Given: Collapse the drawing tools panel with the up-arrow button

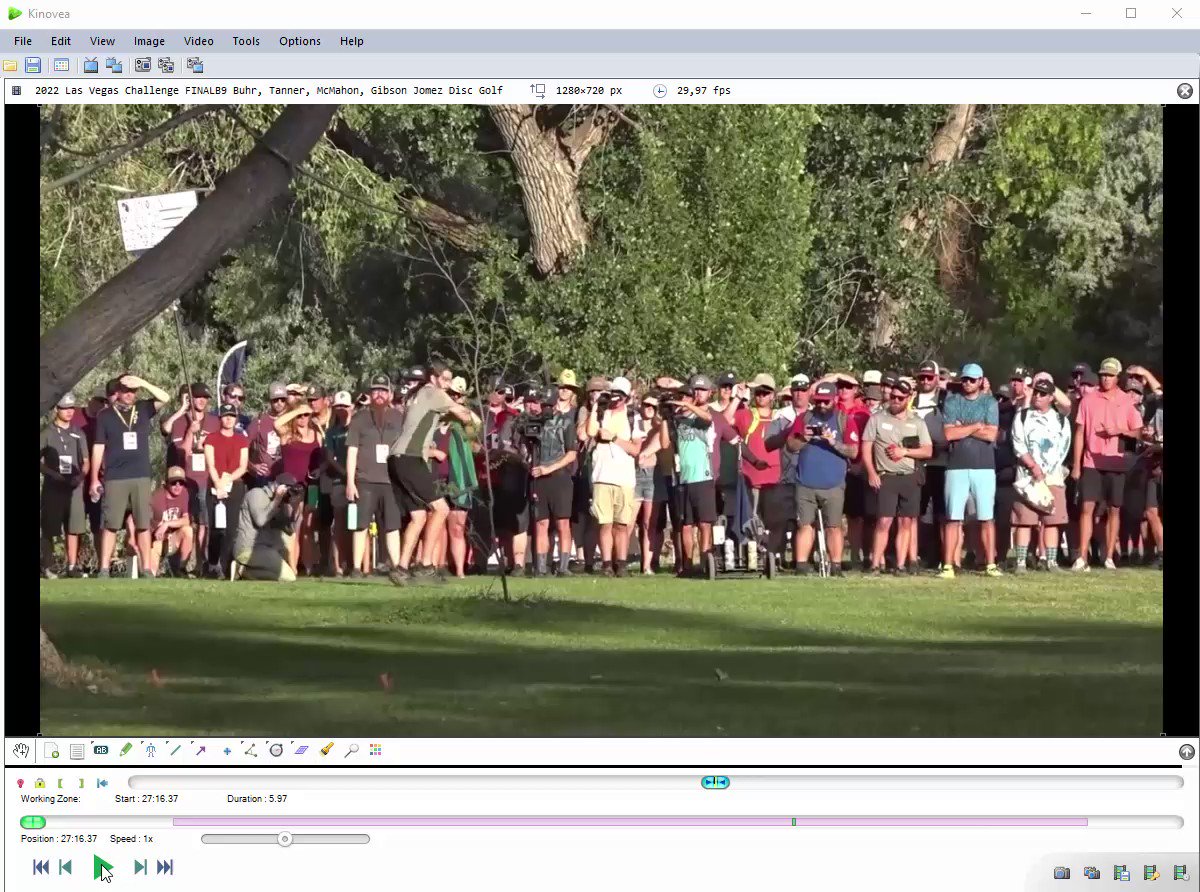Looking at the screenshot, I should pos(1186,751).
